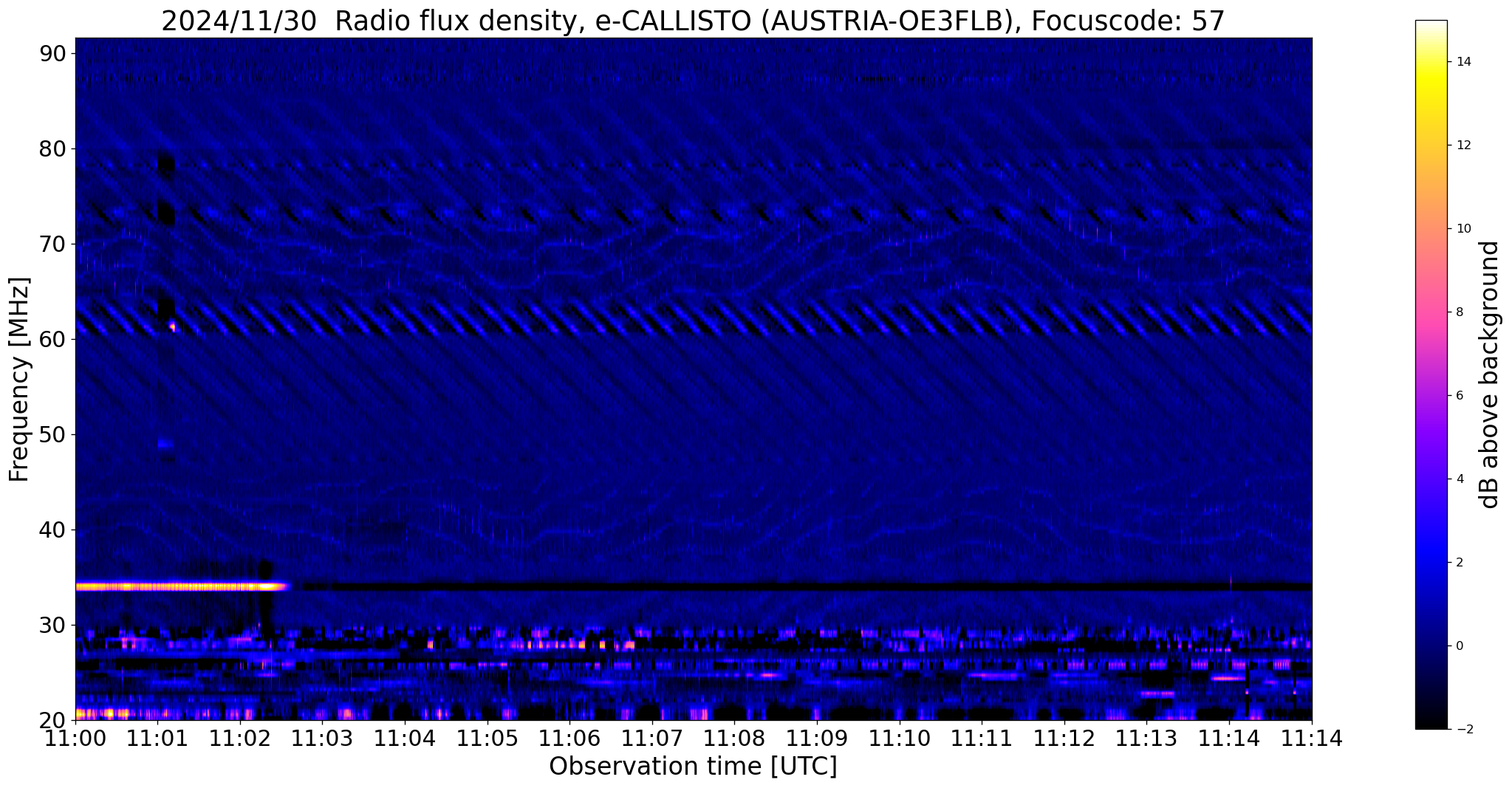Click the 'Frequency [MHz]' y-axis label

19,380
